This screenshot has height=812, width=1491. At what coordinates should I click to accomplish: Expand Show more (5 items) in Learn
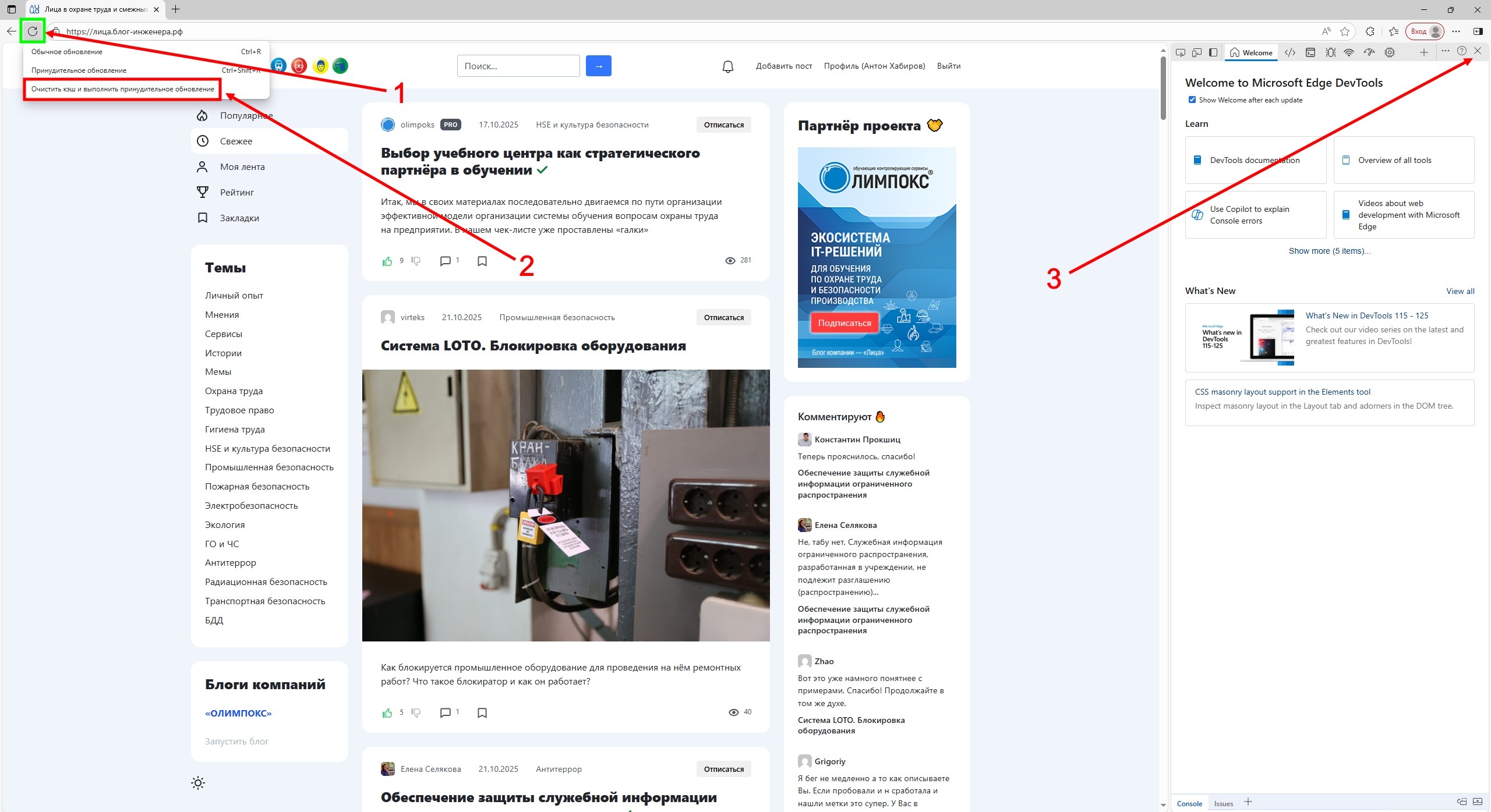point(1329,251)
